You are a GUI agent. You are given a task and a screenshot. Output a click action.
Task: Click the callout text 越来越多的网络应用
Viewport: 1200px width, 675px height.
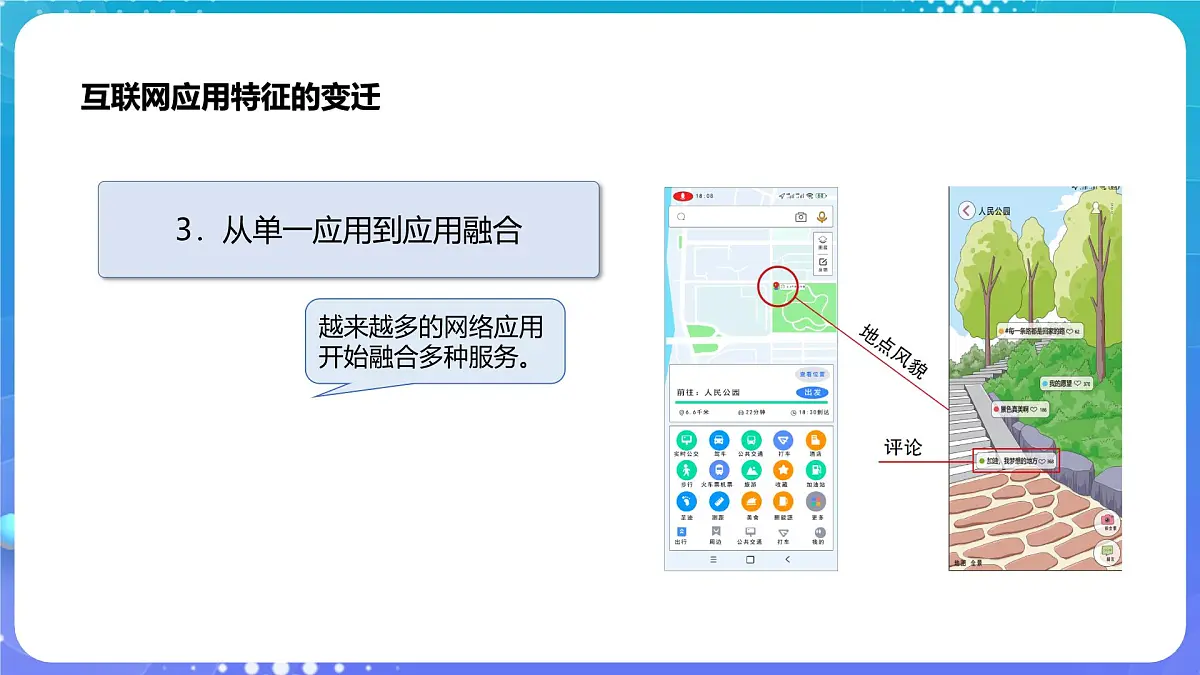coord(431,327)
